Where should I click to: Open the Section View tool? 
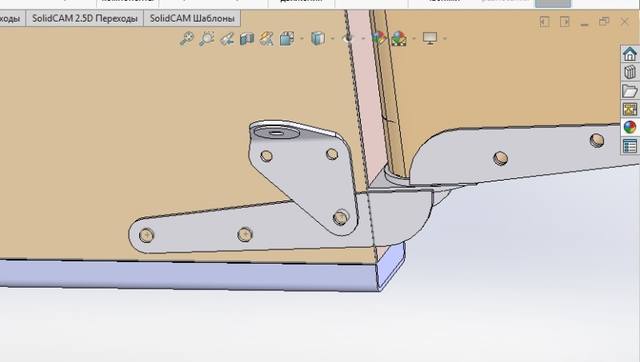click(x=247, y=39)
